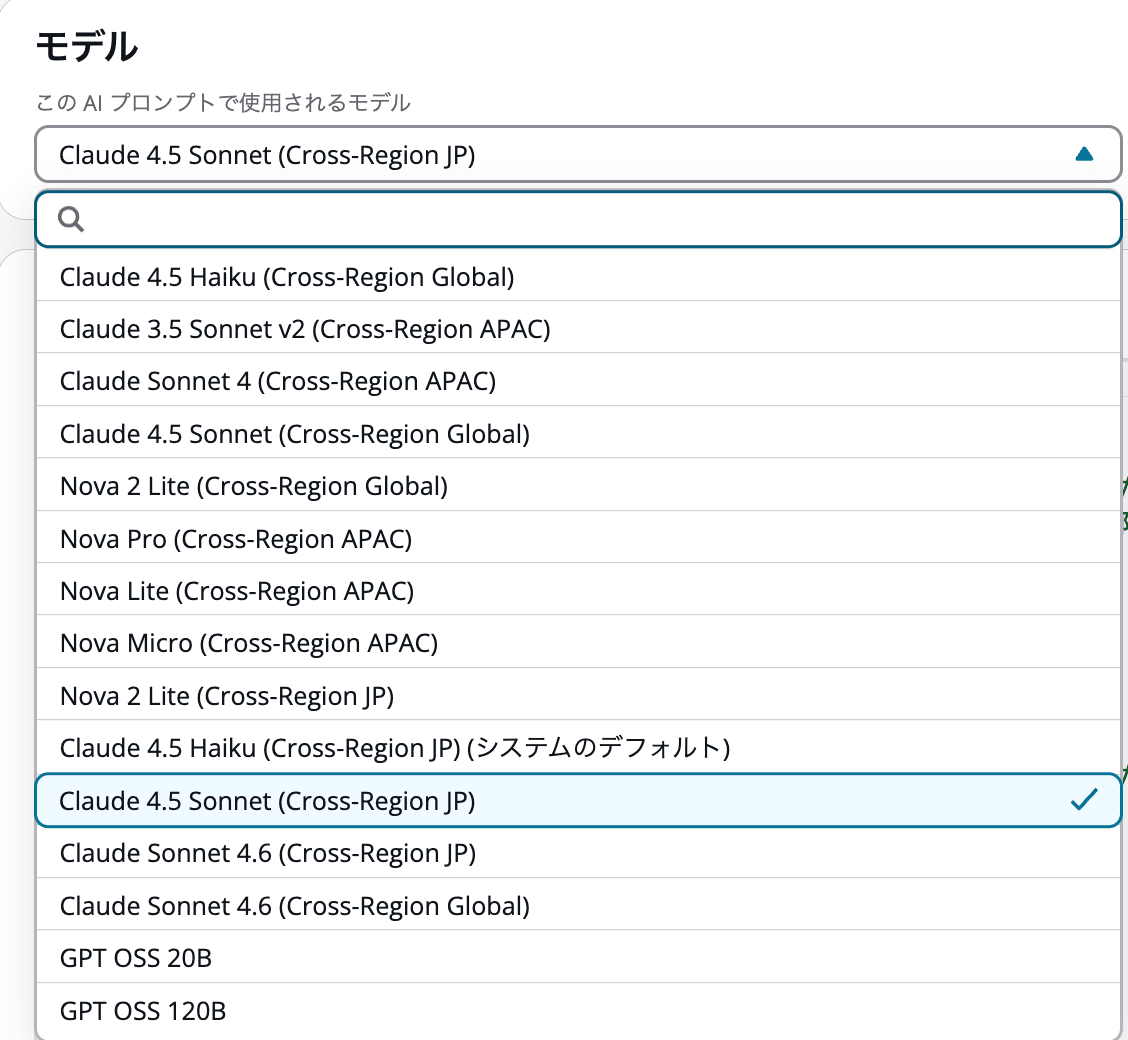Click the model search input field

[x=578, y=219]
